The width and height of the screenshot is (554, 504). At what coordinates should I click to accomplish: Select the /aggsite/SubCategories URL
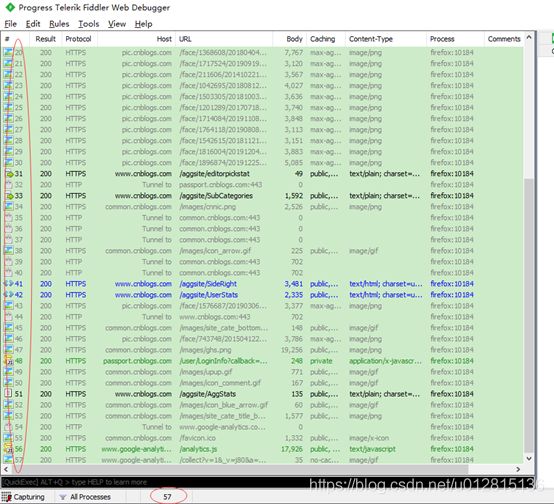(x=216, y=196)
